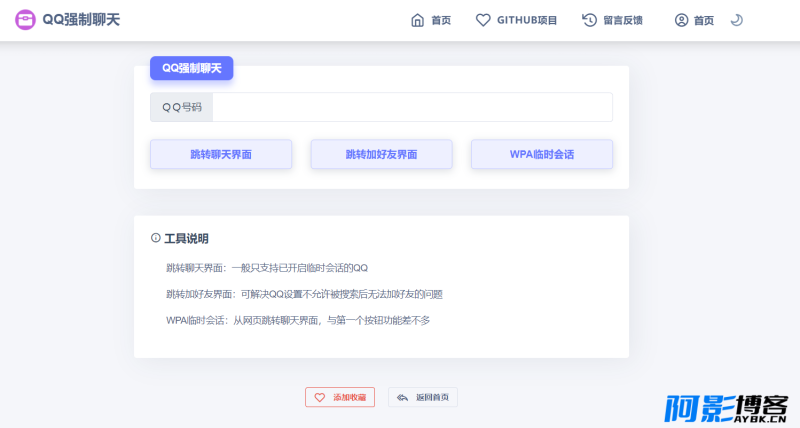Click the WPA临时会话 button
Viewport: 800px width, 428px height.
click(542, 154)
